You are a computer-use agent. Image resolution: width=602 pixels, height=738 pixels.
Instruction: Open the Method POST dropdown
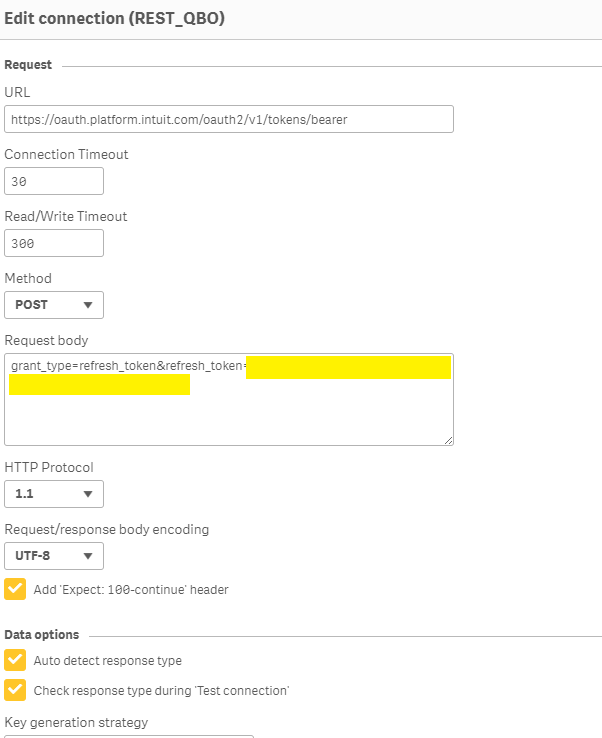[x=54, y=305]
